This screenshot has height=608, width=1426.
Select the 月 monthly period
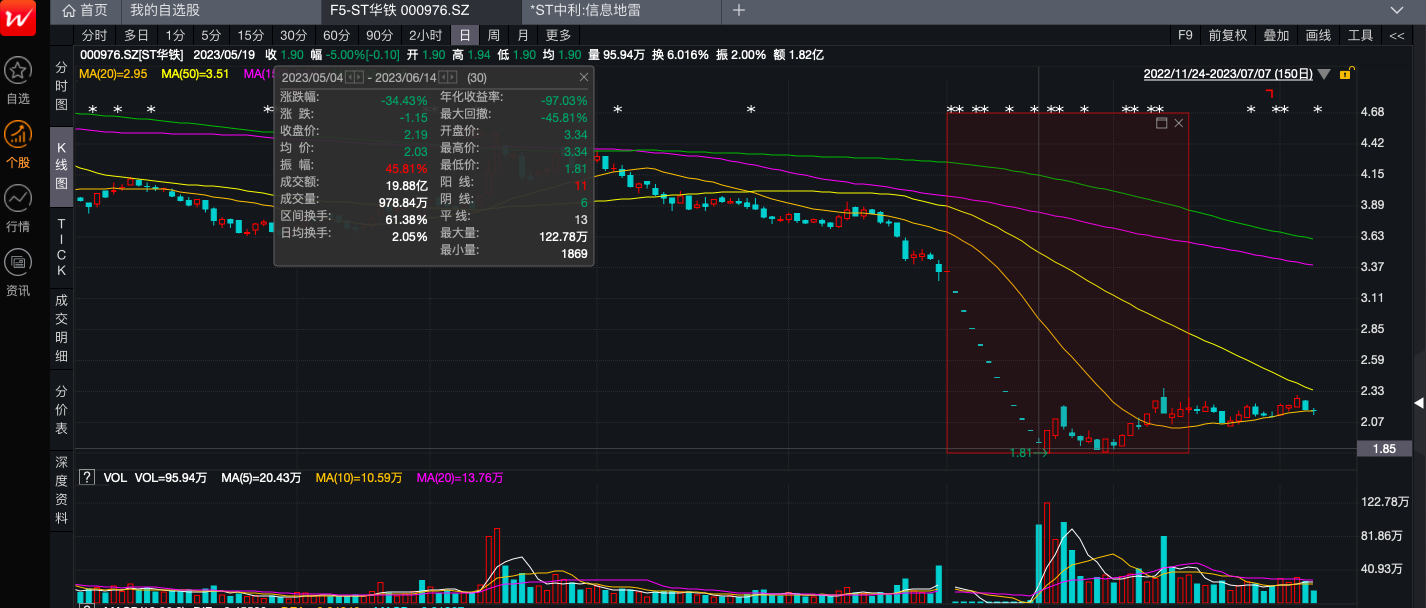pos(523,35)
